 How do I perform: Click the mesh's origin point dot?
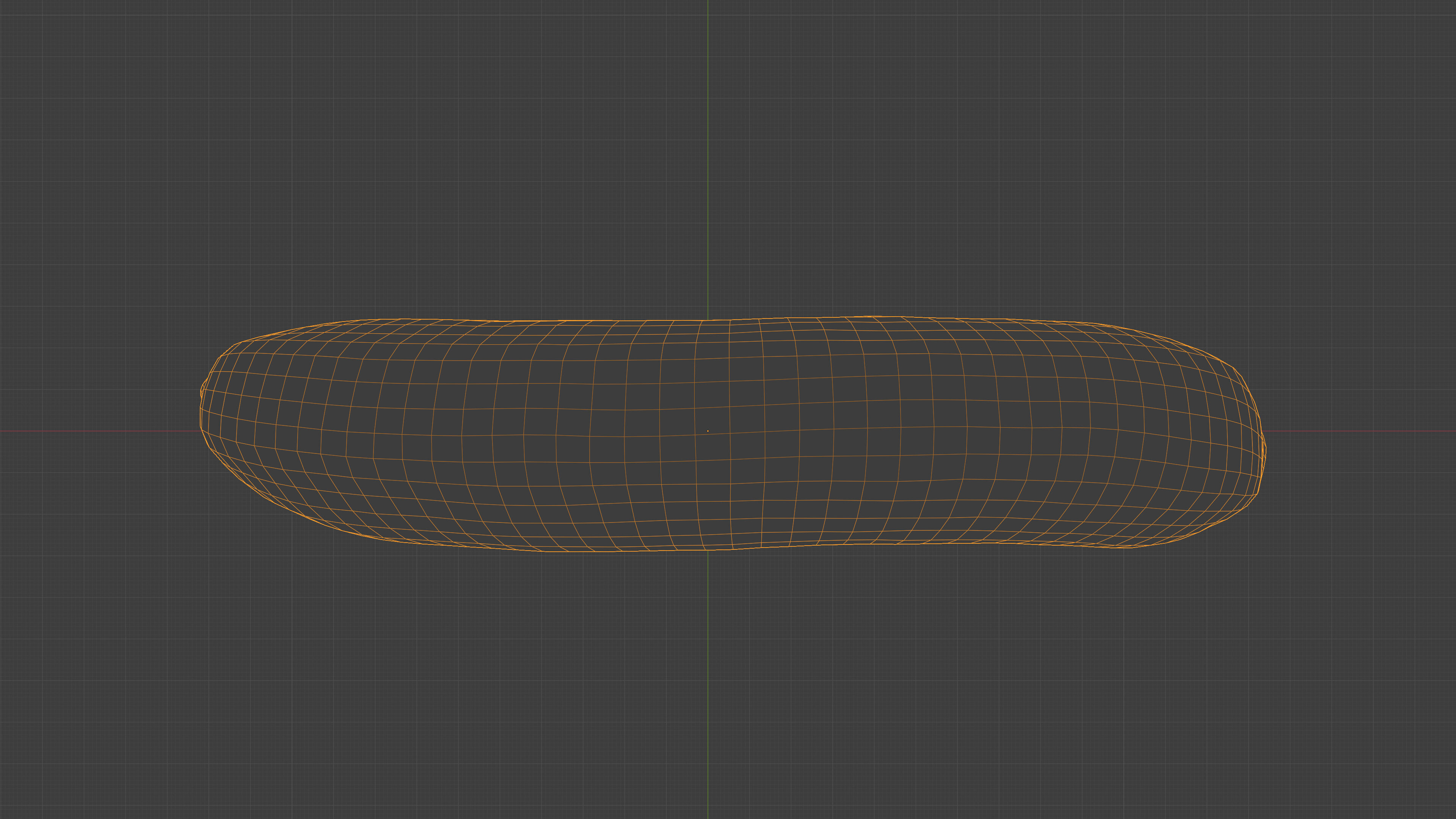point(708,431)
